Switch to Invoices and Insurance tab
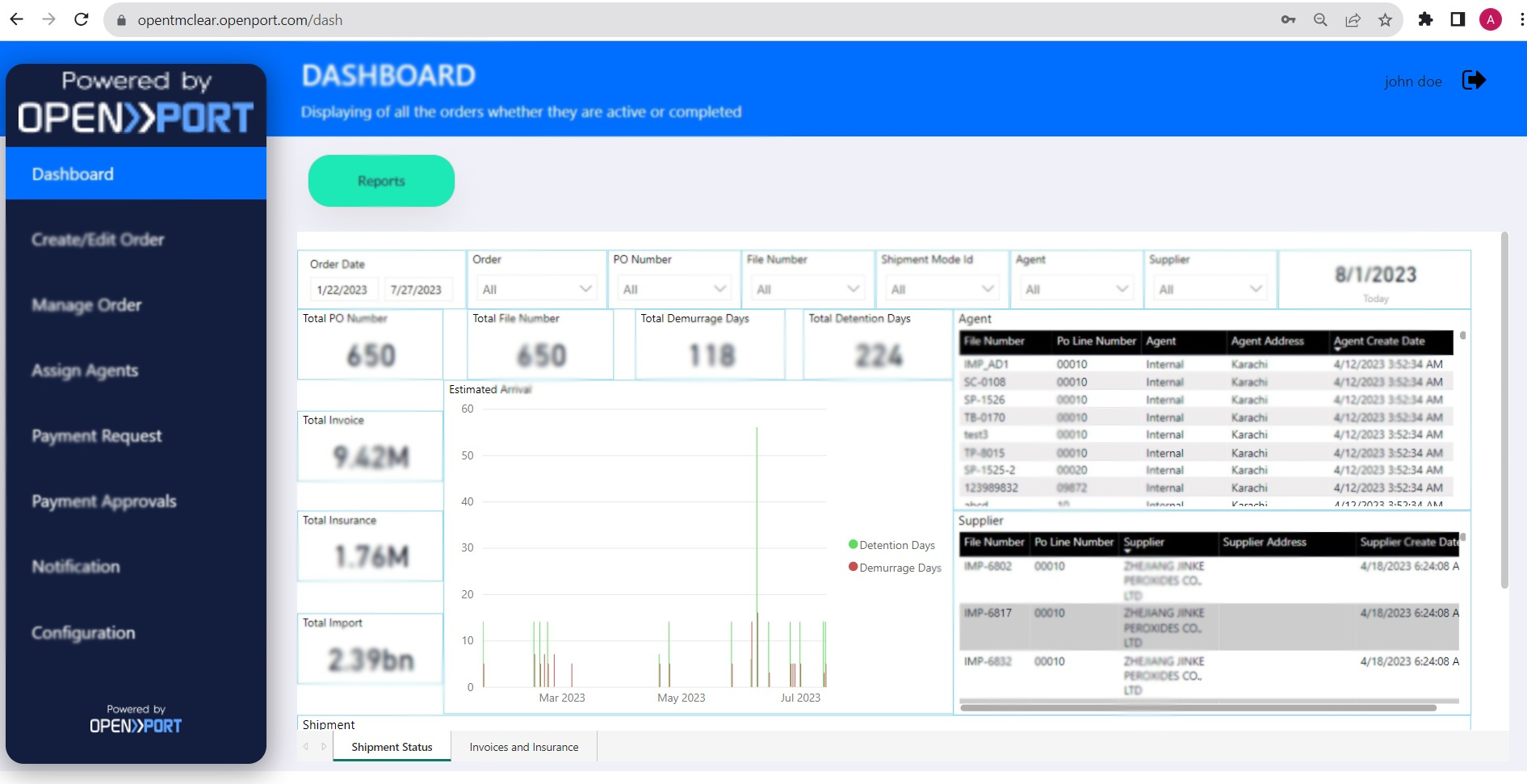 [524, 747]
